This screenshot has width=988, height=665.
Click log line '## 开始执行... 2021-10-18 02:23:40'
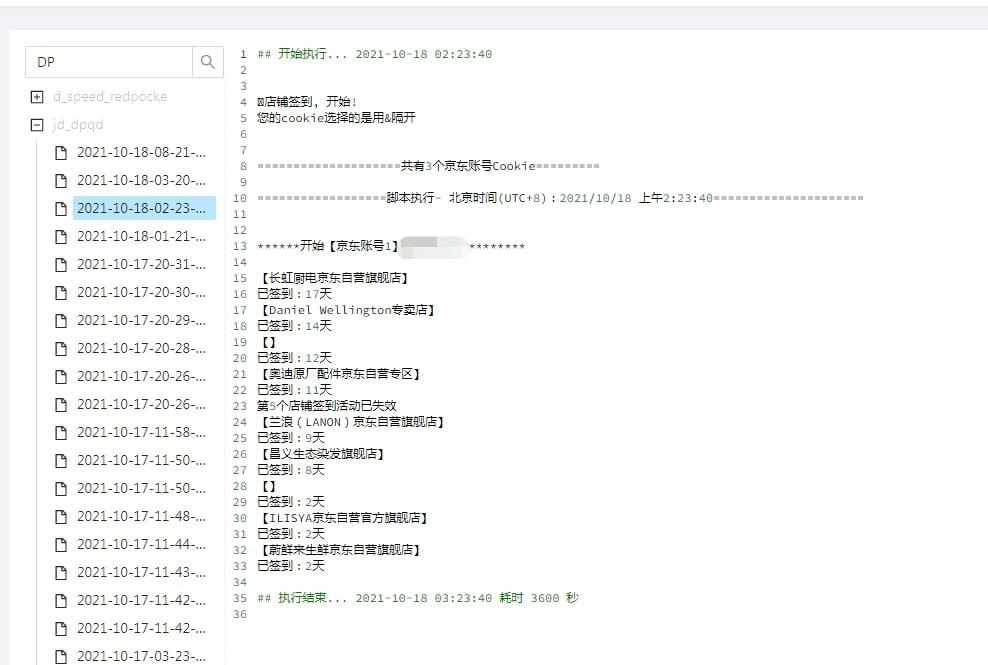tap(374, 54)
